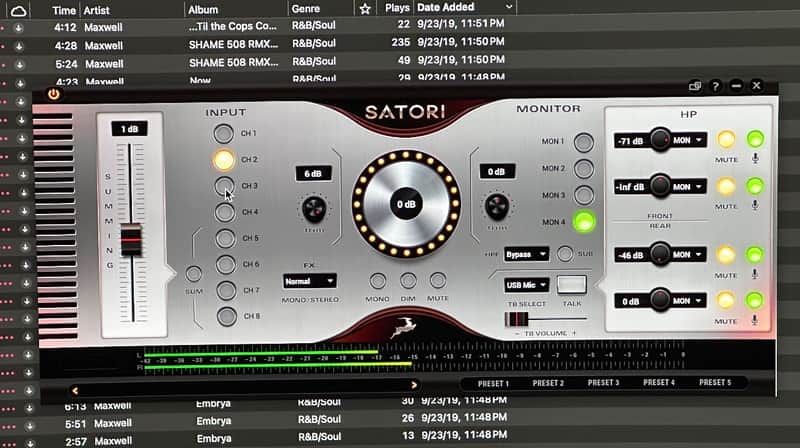The height and width of the screenshot is (448, 800).
Task: Toggle the green MON 4 button
Action: click(584, 222)
